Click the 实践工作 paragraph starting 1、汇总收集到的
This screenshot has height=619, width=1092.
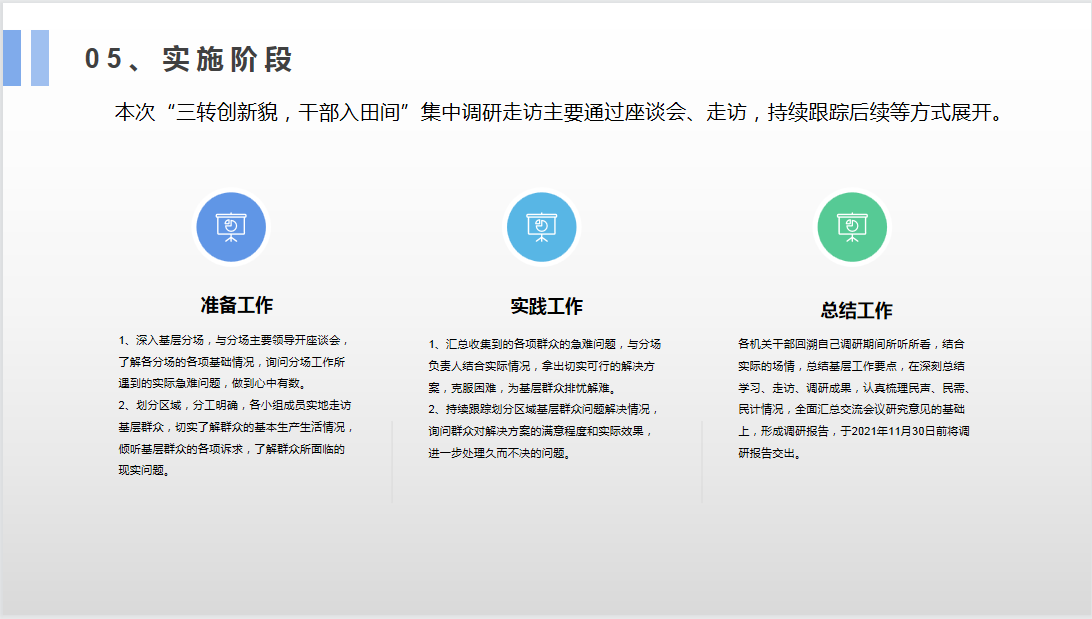pyautogui.click(x=543, y=365)
